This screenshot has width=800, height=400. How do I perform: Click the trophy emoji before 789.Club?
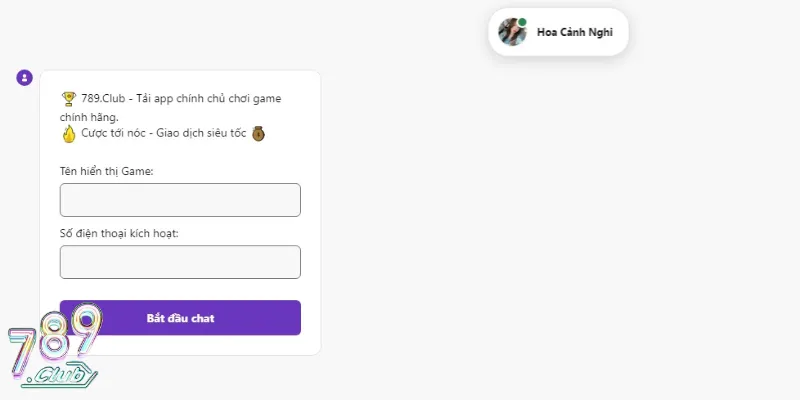point(68,99)
